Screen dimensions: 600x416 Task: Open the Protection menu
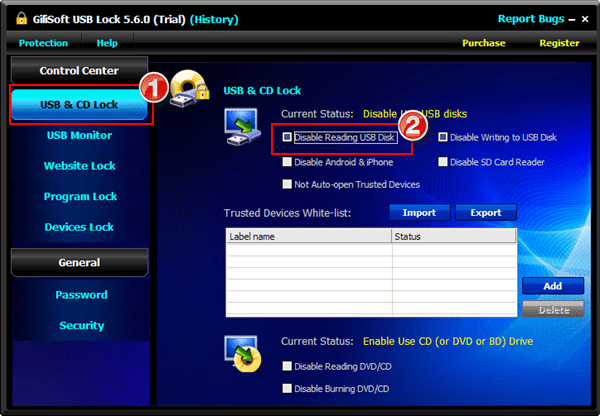tap(43, 43)
